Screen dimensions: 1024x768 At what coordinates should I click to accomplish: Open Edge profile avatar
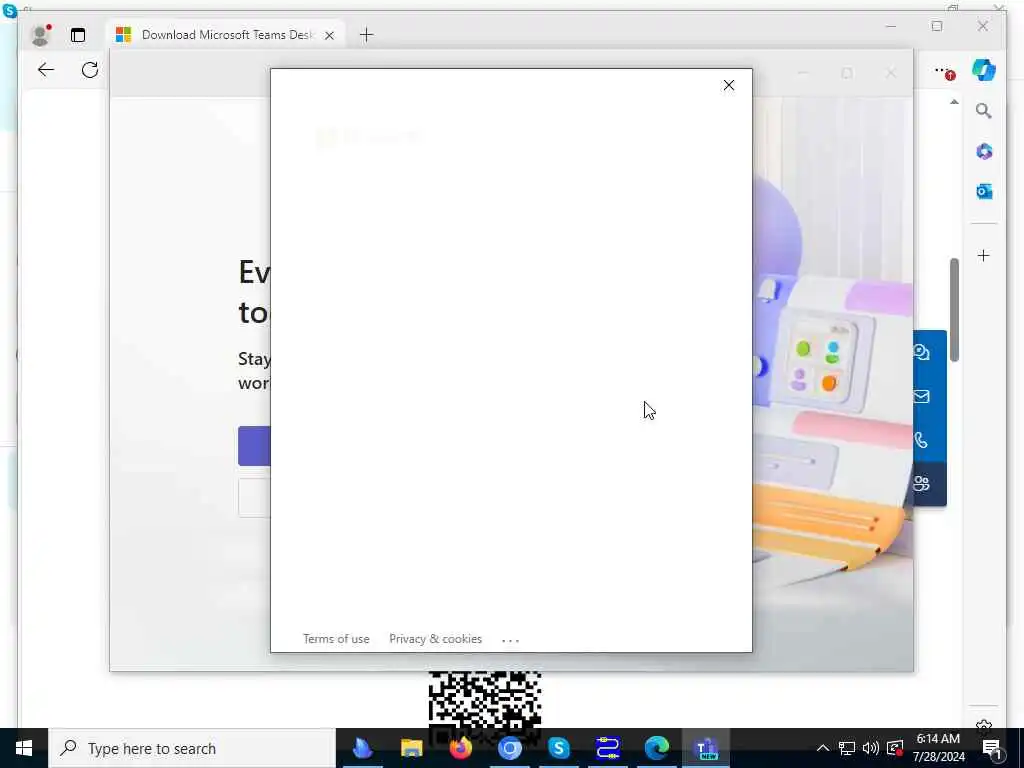(x=40, y=35)
